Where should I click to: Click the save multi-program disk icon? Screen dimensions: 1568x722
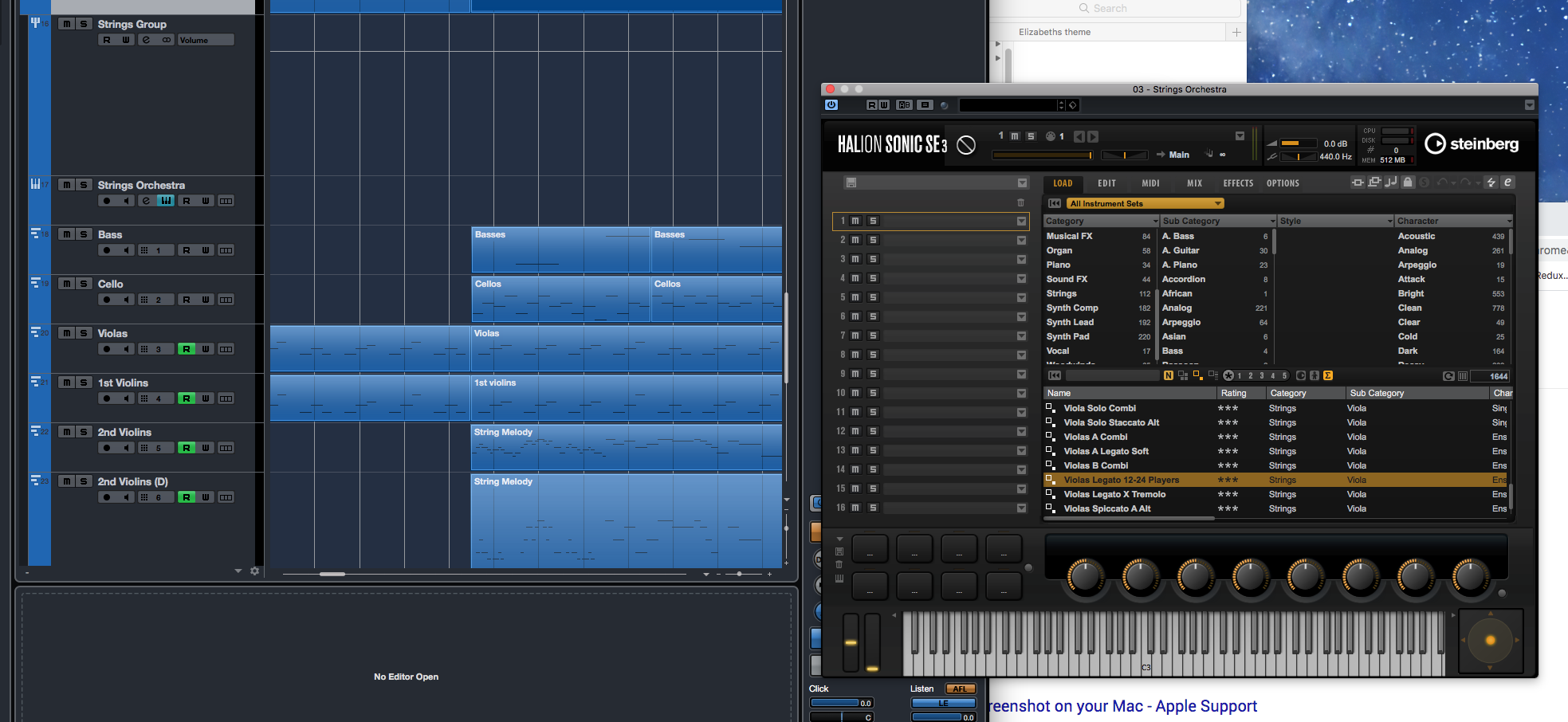click(851, 182)
